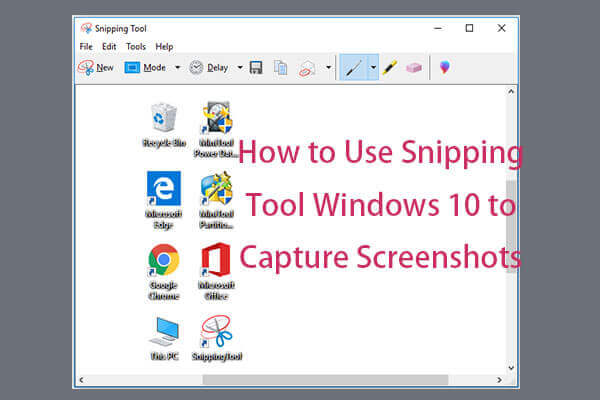Image resolution: width=600 pixels, height=400 pixels.
Task: Click the Snipping Tool desktop shortcut icon
Action: tap(217, 331)
